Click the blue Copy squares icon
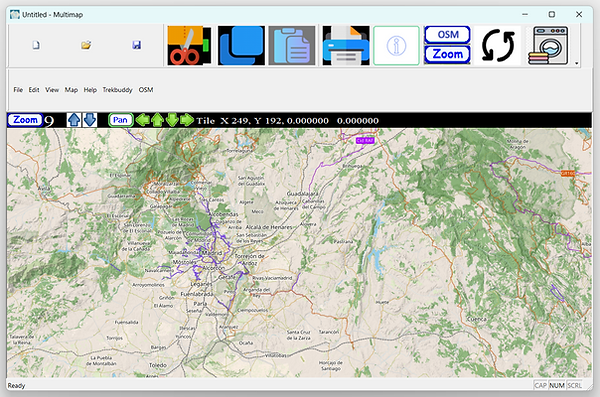This screenshot has width=600, height=397. (x=241, y=46)
